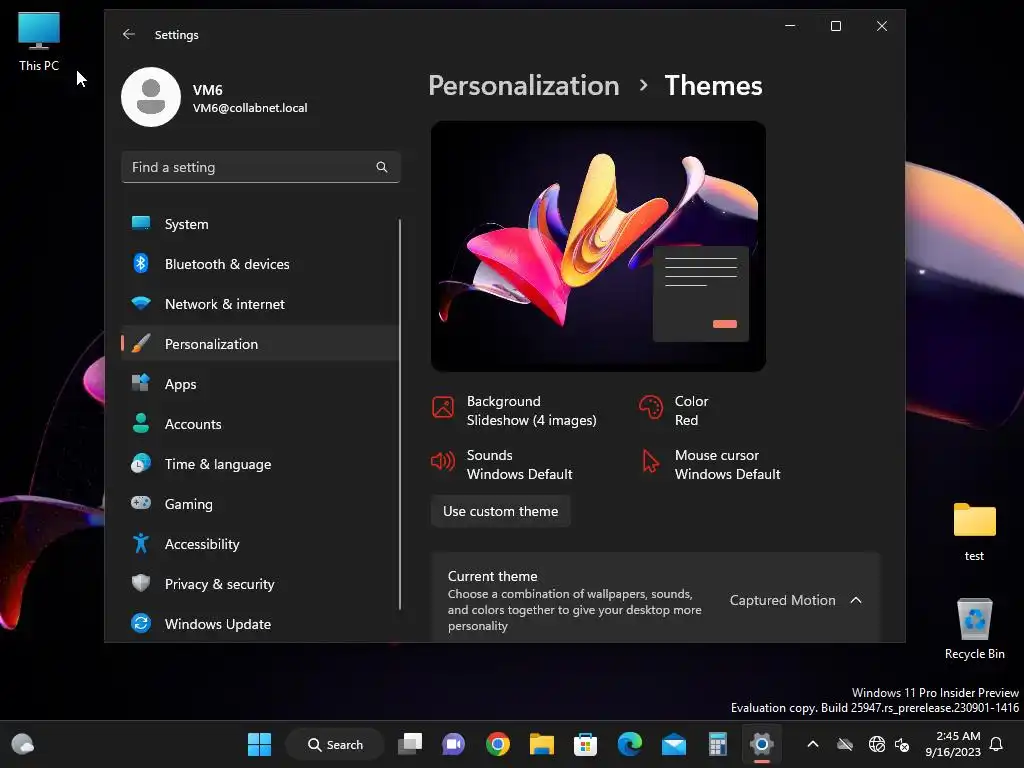Open Microsoft Store from taskbar

585,744
